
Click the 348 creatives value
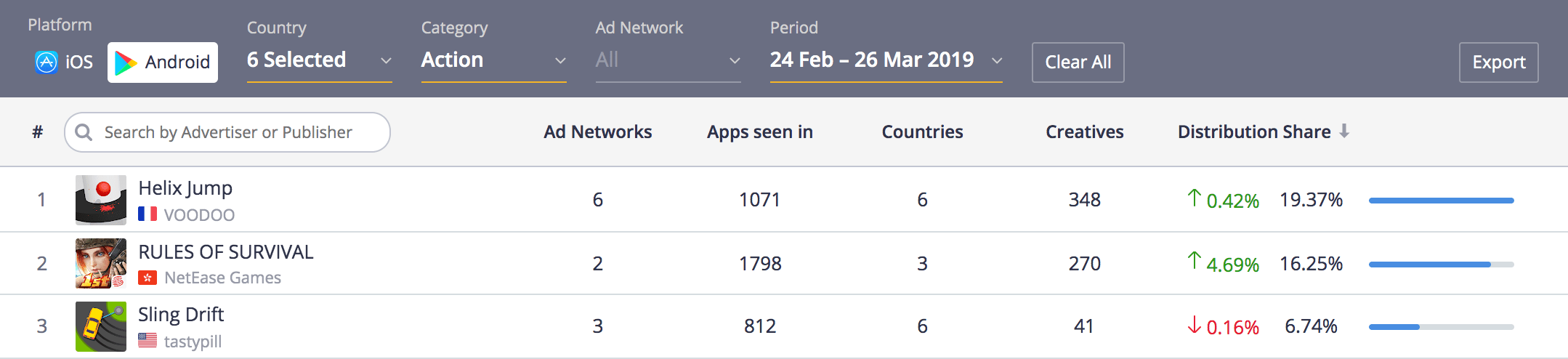click(x=1084, y=200)
